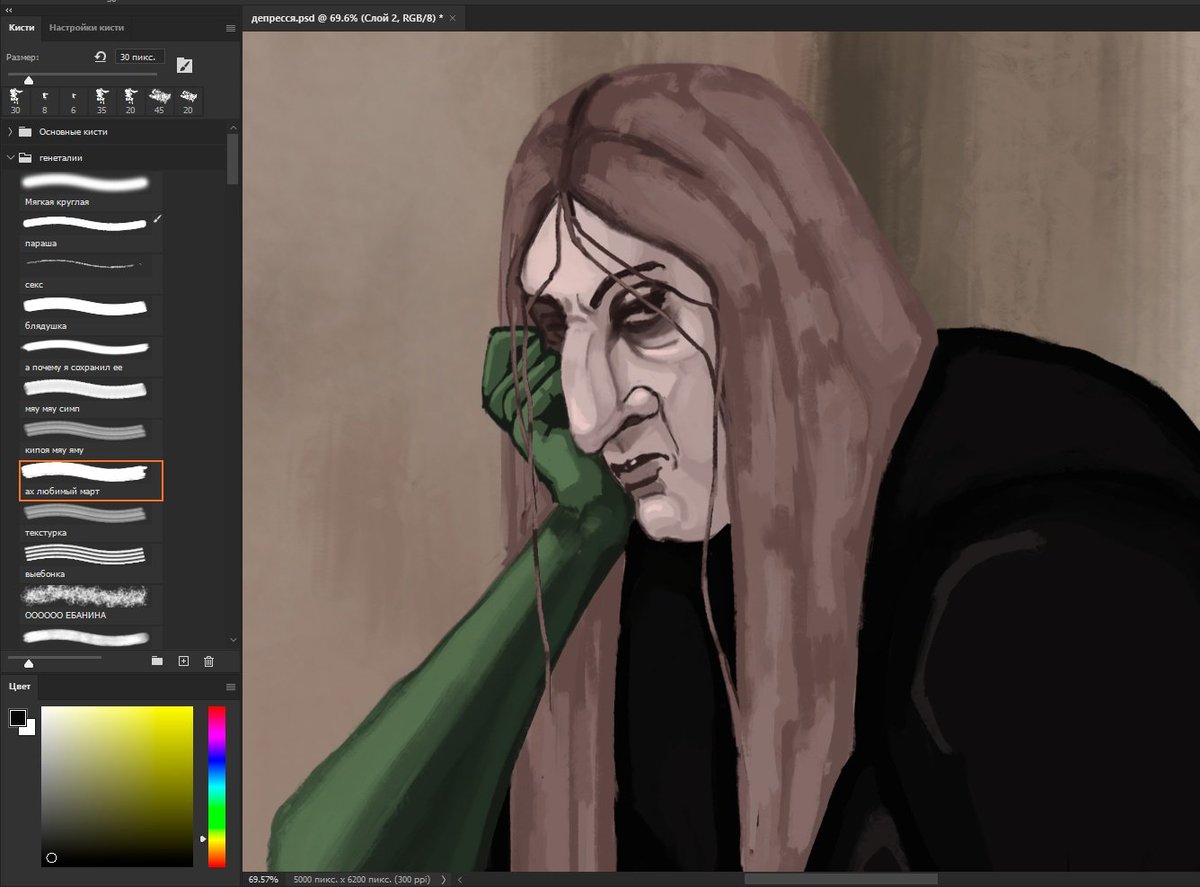Pick the recent brush preset sized 35
This screenshot has width=1200, height=887.
tap(102, 101)
